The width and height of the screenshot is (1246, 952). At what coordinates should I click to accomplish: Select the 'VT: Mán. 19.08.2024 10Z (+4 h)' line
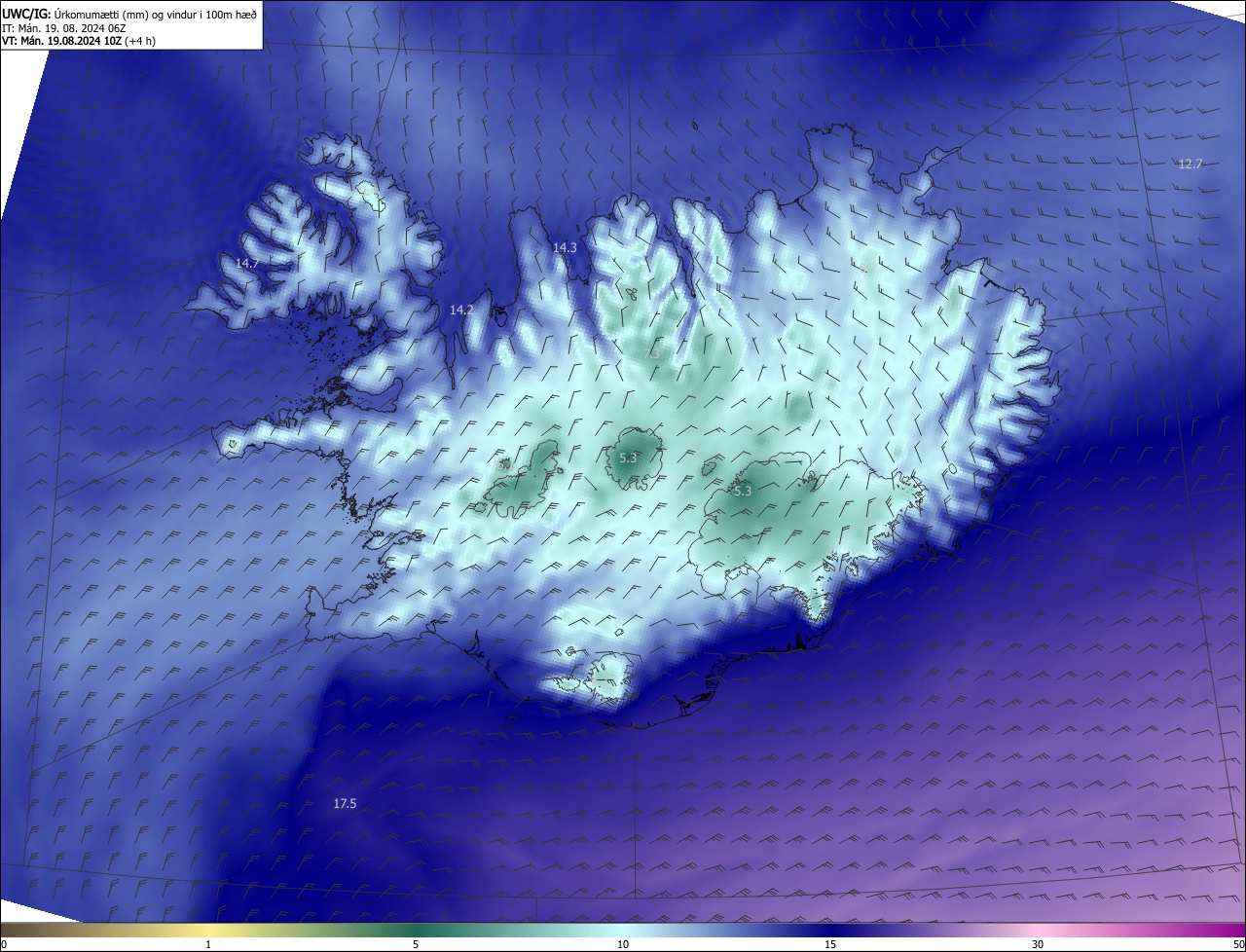[x=79, y=41]
